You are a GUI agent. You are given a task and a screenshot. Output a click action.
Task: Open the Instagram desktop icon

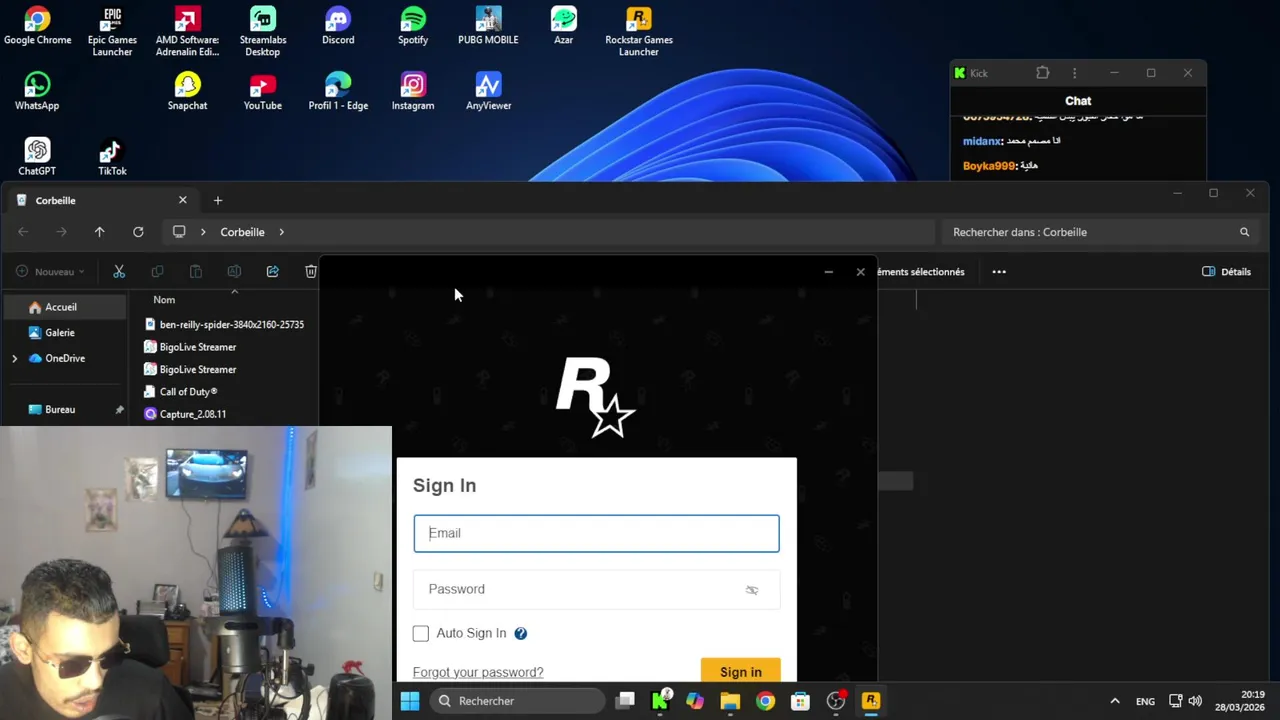(x=413, y=92)
